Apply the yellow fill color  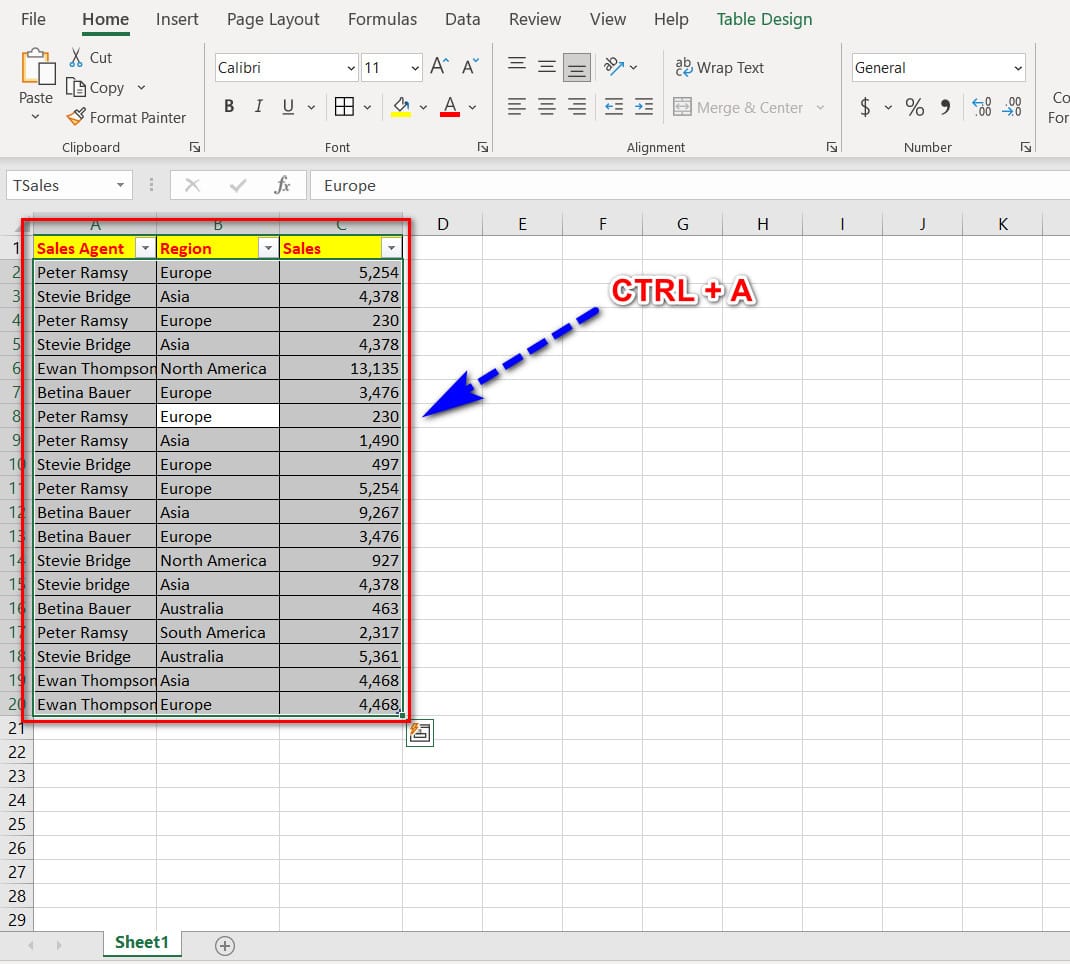click(401, 107)
